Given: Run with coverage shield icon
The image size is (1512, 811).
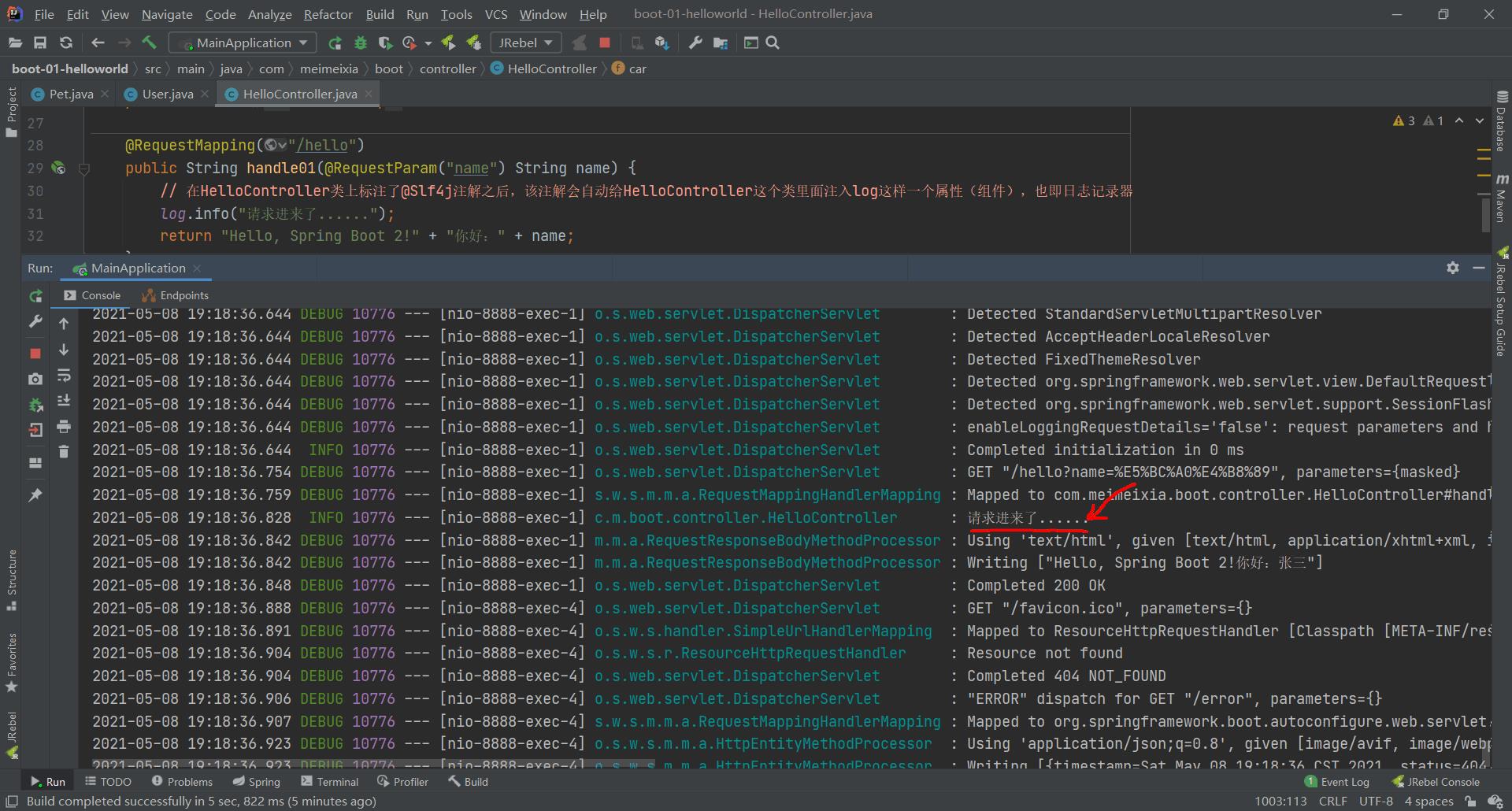Looking at the screenshot, I should pyautogui.click(x=385, y=43).
